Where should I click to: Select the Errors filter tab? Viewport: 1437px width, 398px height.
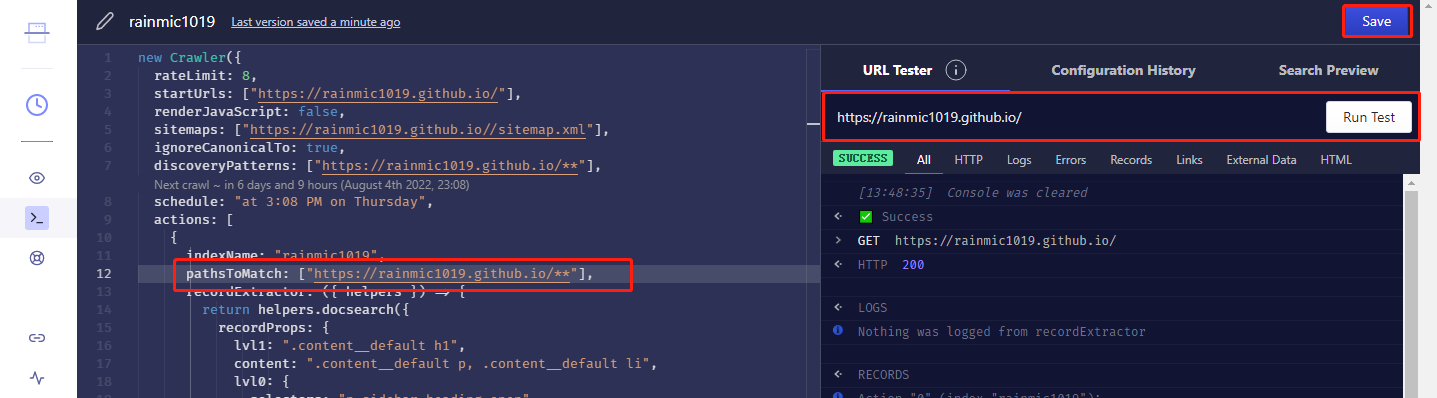(1071, 160)
